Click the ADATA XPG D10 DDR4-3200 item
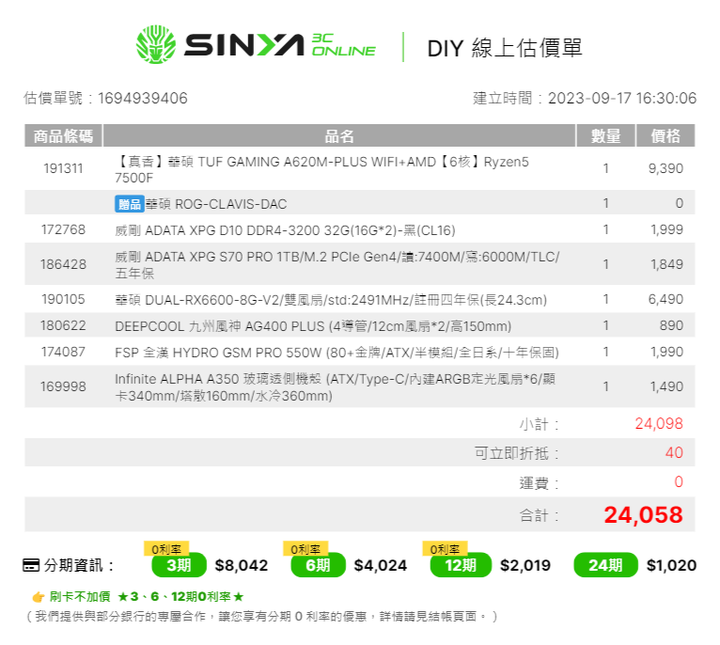720x645 pixels. click(285, 230)
